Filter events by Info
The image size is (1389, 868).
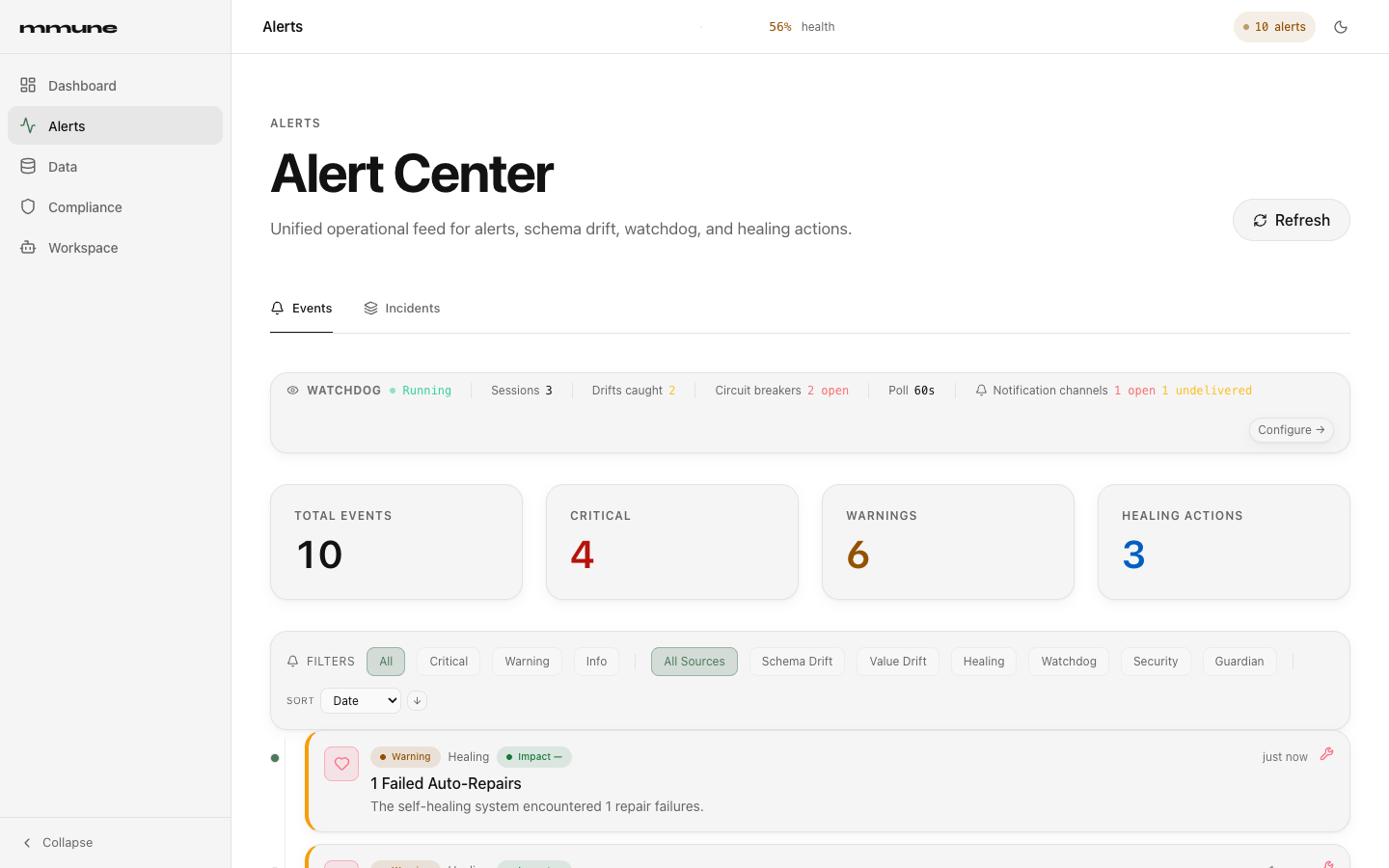(596, 662)
